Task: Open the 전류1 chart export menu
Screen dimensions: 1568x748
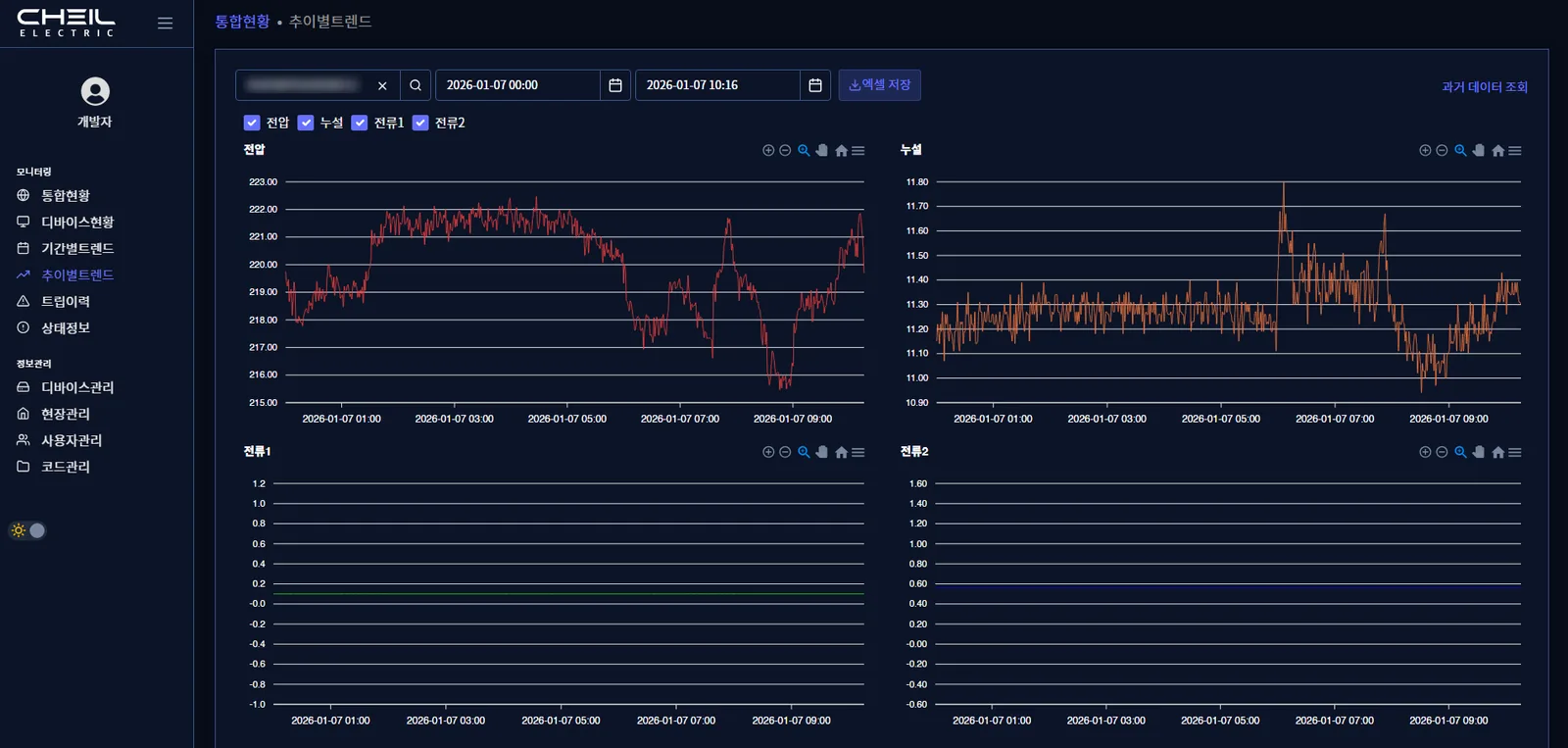Action: click(858, 452)
